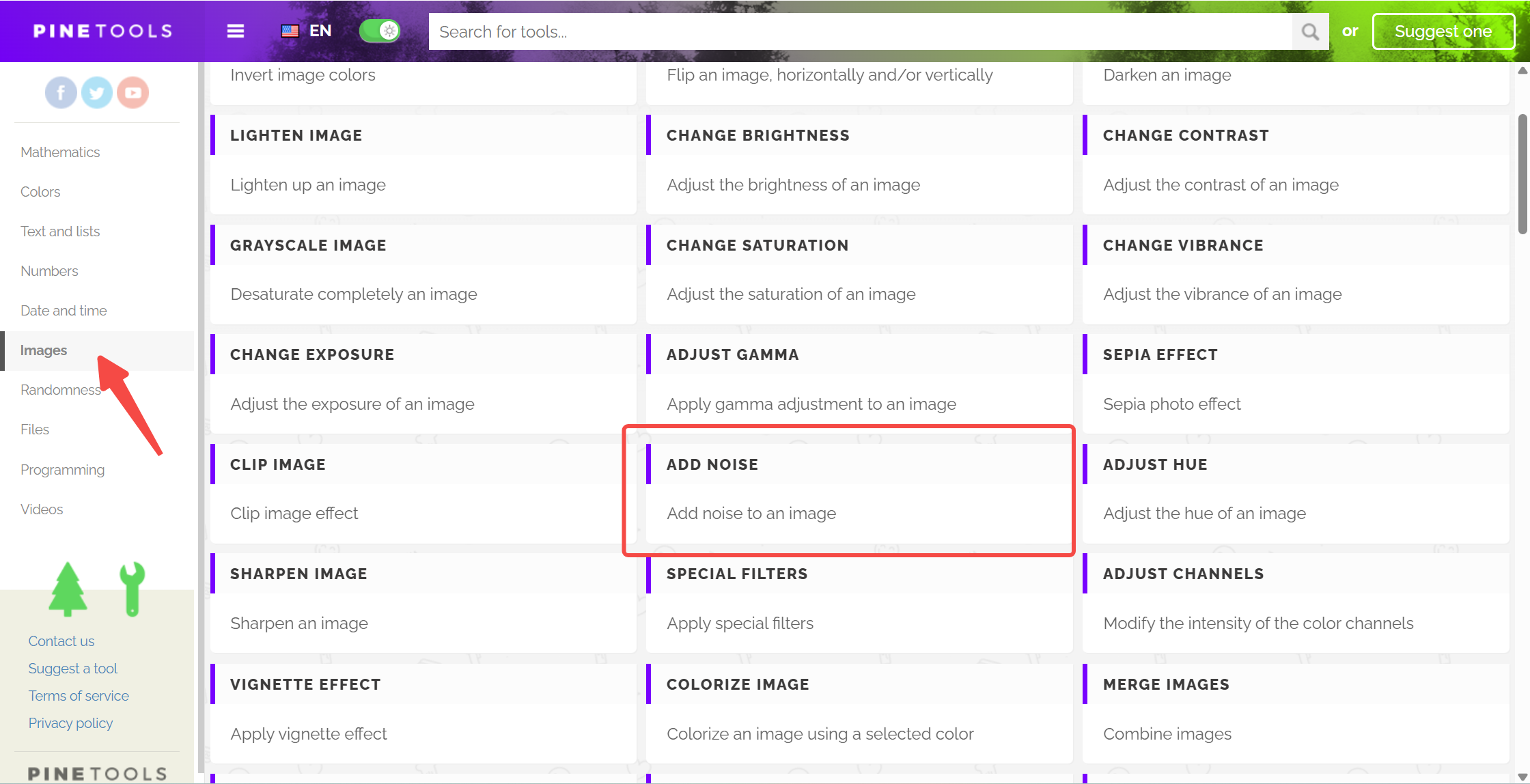
Task: Open Colors category in sidebar
Action: coord(40,192)
